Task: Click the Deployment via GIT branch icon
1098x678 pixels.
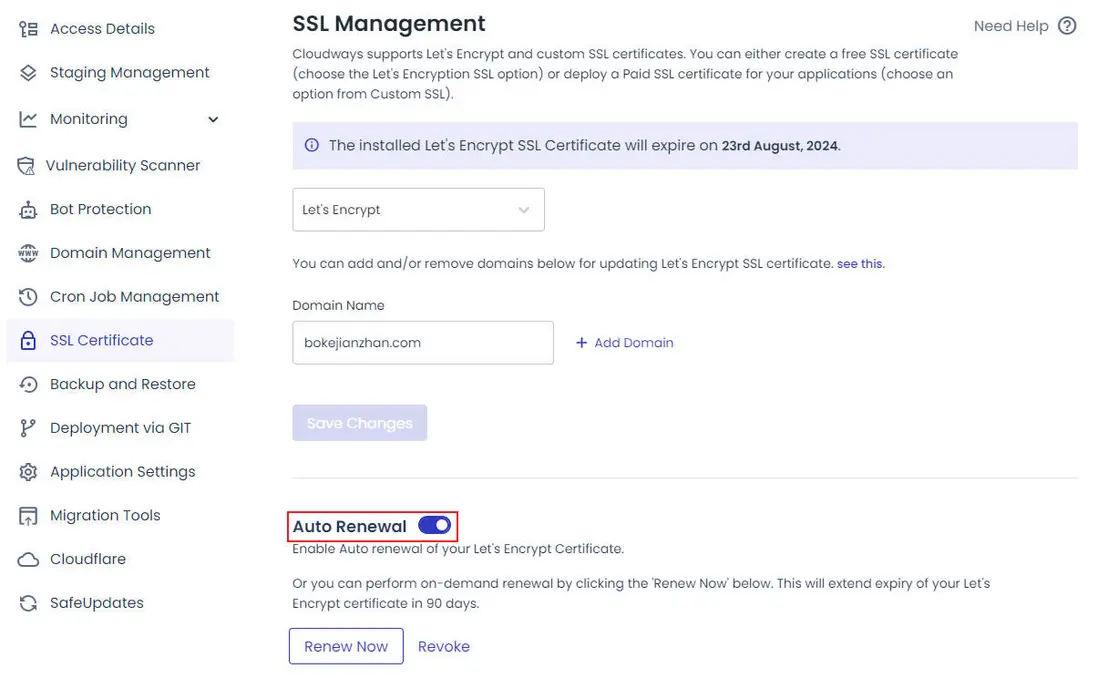Action: (28, 428)
